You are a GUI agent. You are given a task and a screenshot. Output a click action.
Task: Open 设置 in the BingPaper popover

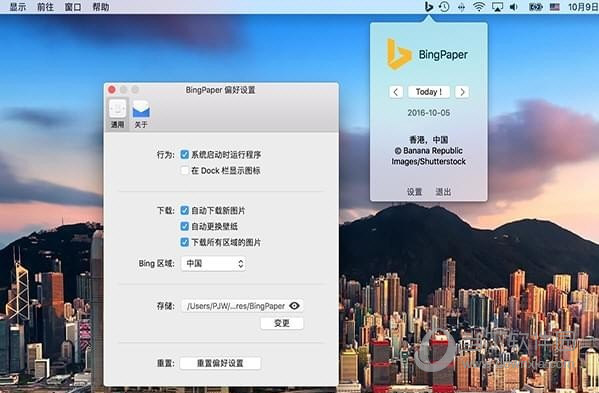(414, 192)
